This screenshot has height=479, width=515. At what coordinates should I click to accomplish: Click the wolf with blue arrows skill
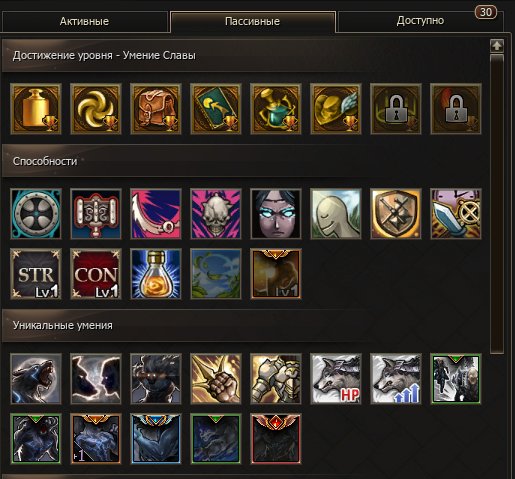pos(396,379)
